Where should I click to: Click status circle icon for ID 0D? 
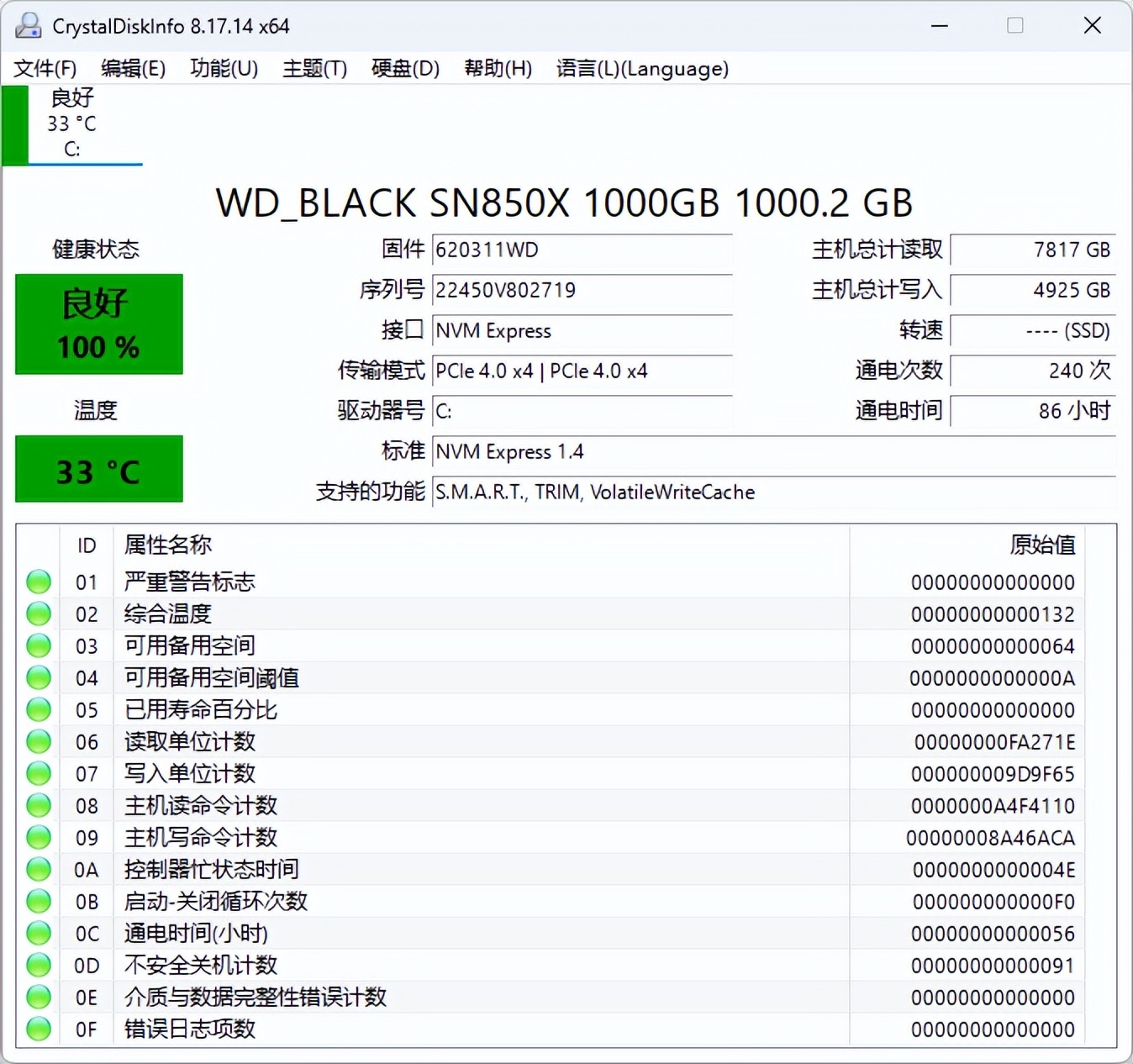[x=39, y=965]
